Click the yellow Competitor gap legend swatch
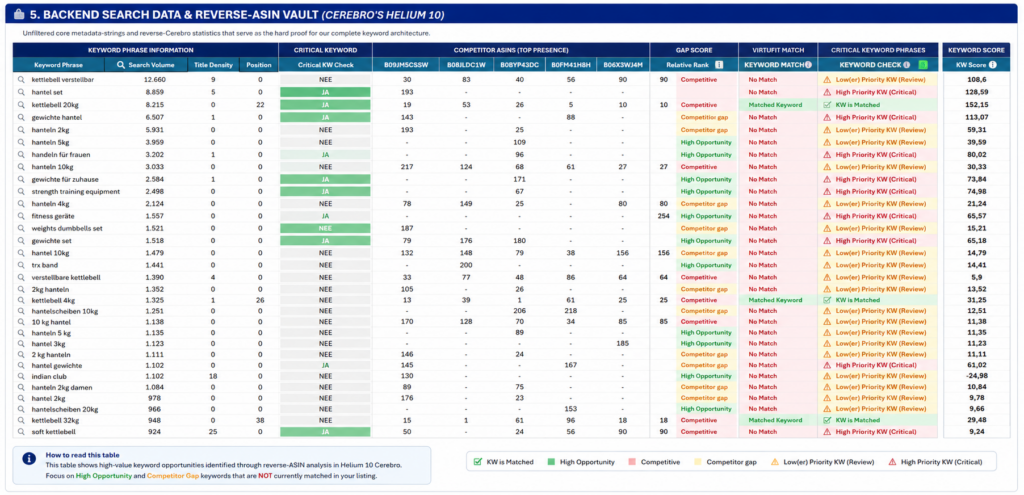1024x495 pixels. [697, 462]
